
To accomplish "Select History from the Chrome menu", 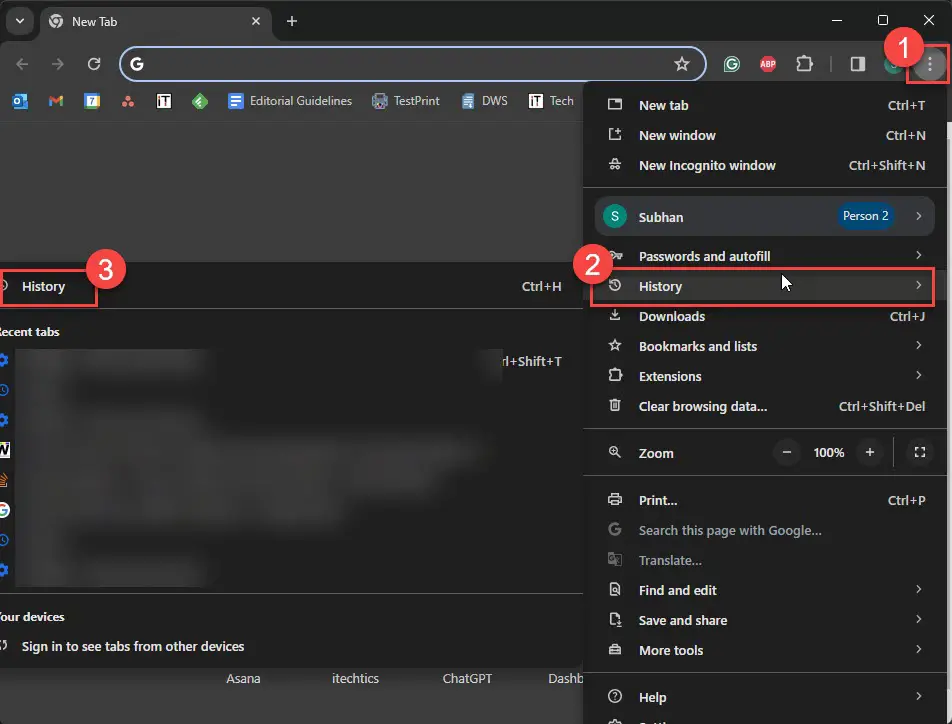I will 661,286.
